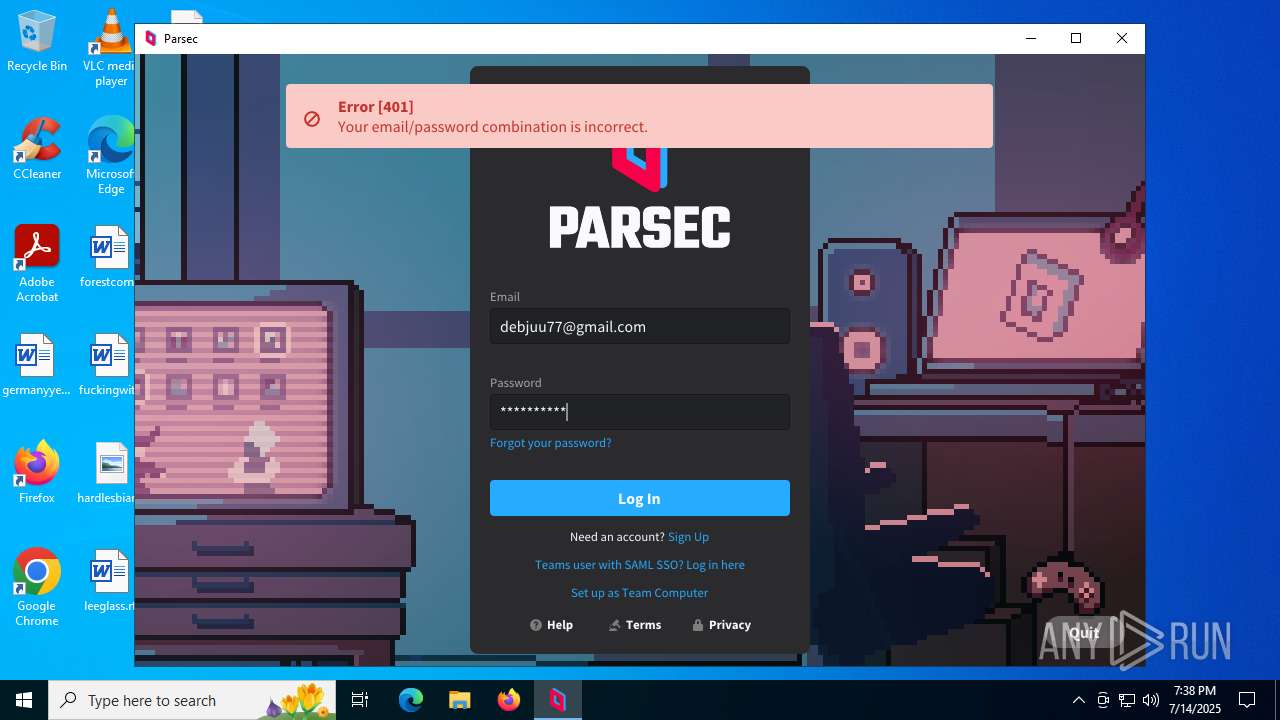Viewport: 1280px width, 720px height.
Task: Click the Parsec logo in title bar
Action: [x=151, y=38]
